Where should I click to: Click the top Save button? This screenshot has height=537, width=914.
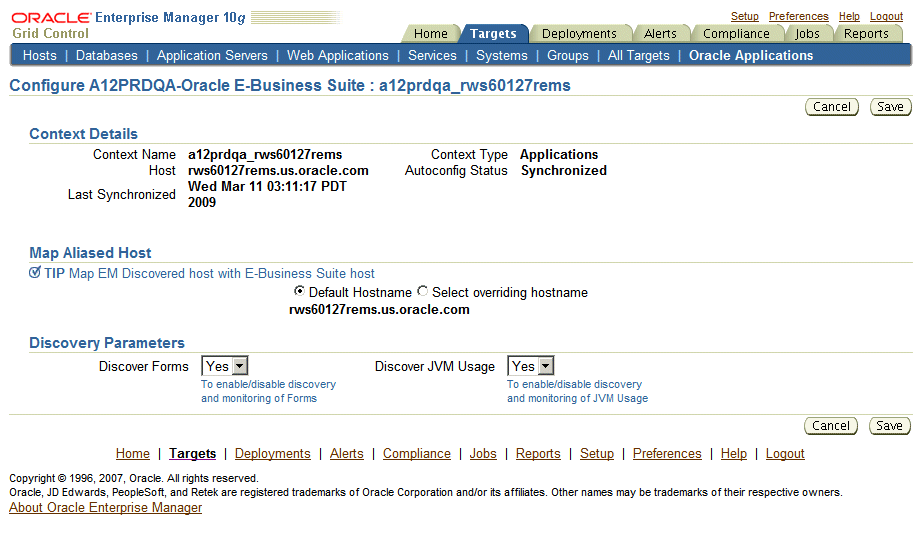click(x=890, y=107)
